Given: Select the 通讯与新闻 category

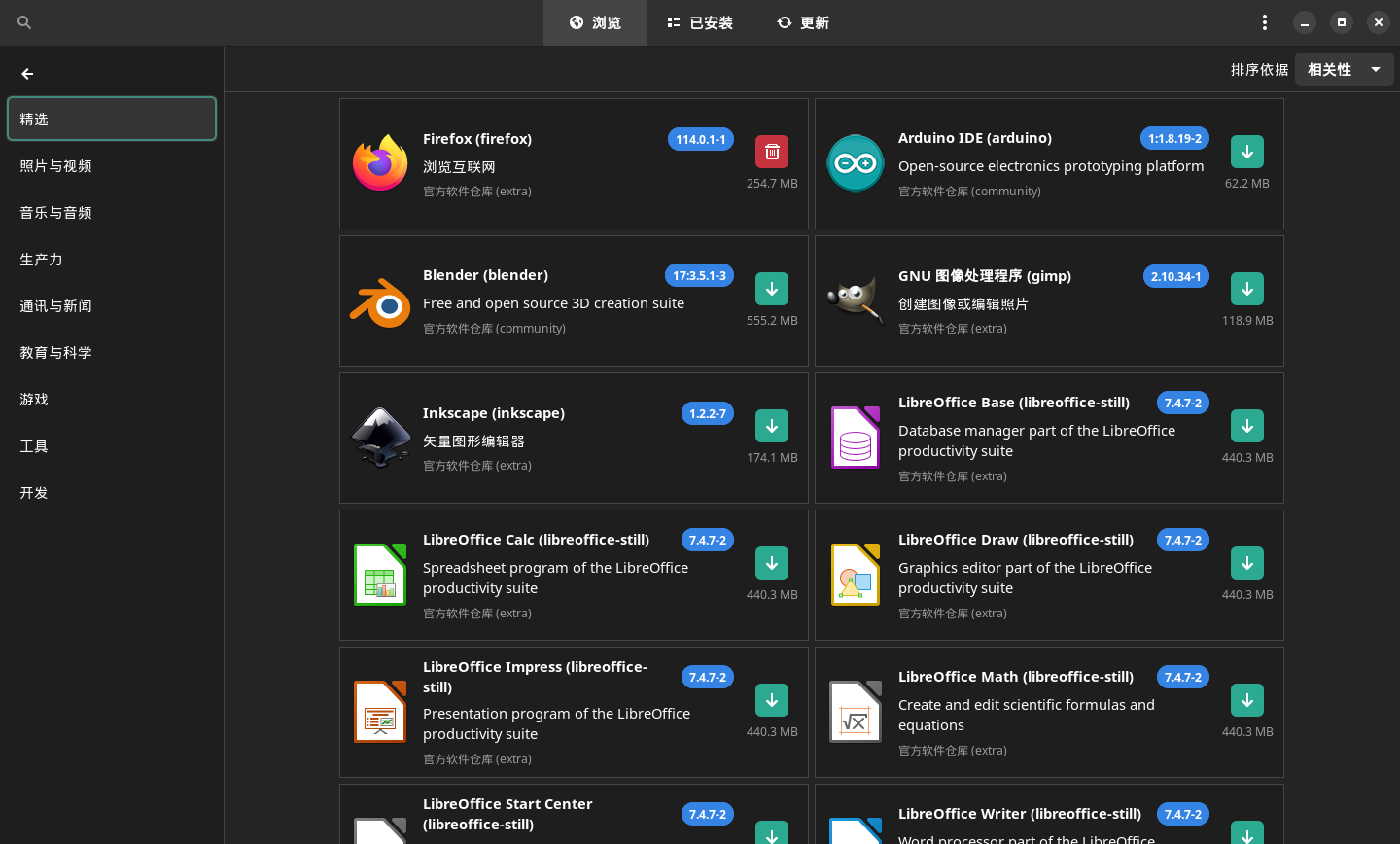Looking at the screenshot, I should click(112, 305).
